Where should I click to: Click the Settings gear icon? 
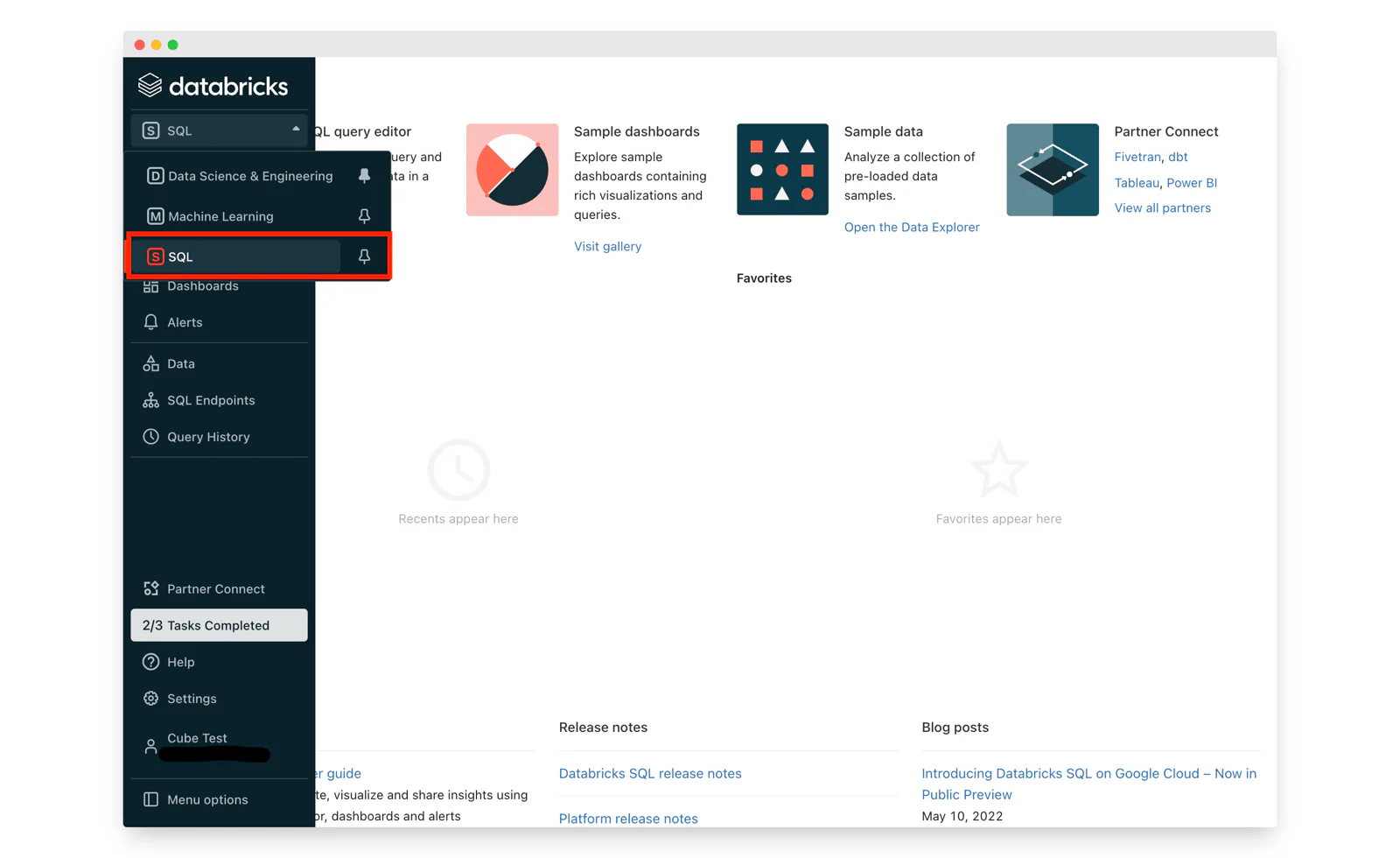(x=150, y=699)
